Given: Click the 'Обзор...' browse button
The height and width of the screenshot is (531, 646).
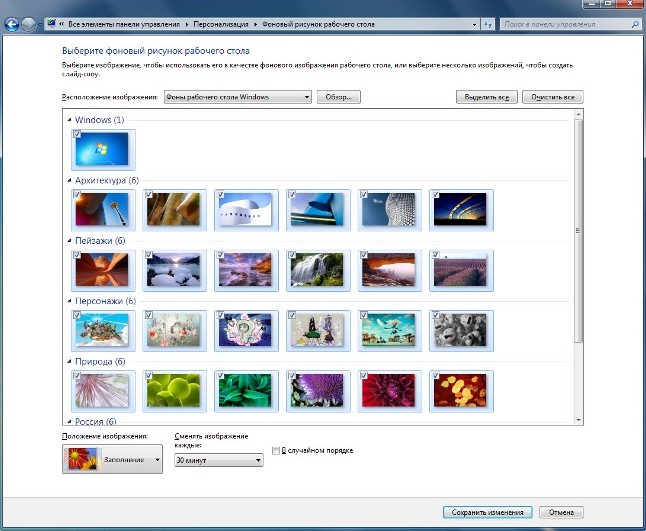Looking at the screenshot, I should tap(339, 97).
